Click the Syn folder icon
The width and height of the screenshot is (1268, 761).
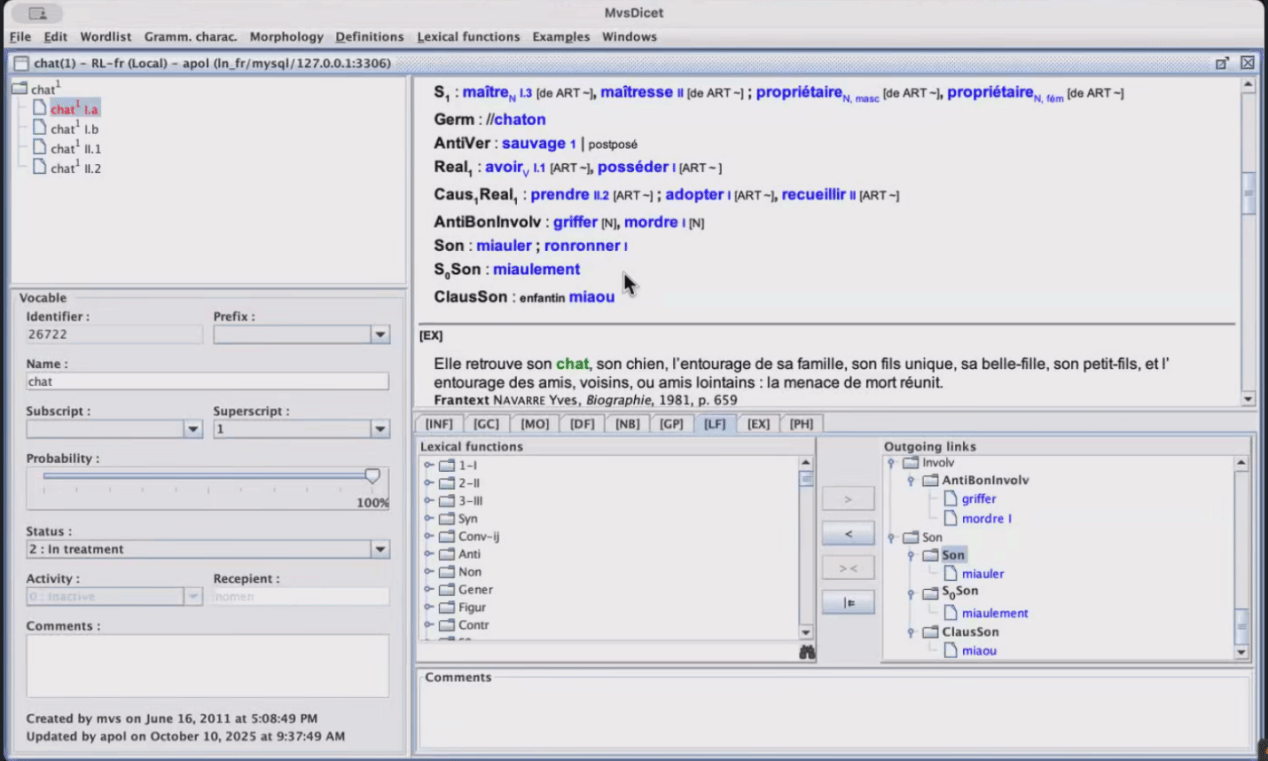[446, 519]
